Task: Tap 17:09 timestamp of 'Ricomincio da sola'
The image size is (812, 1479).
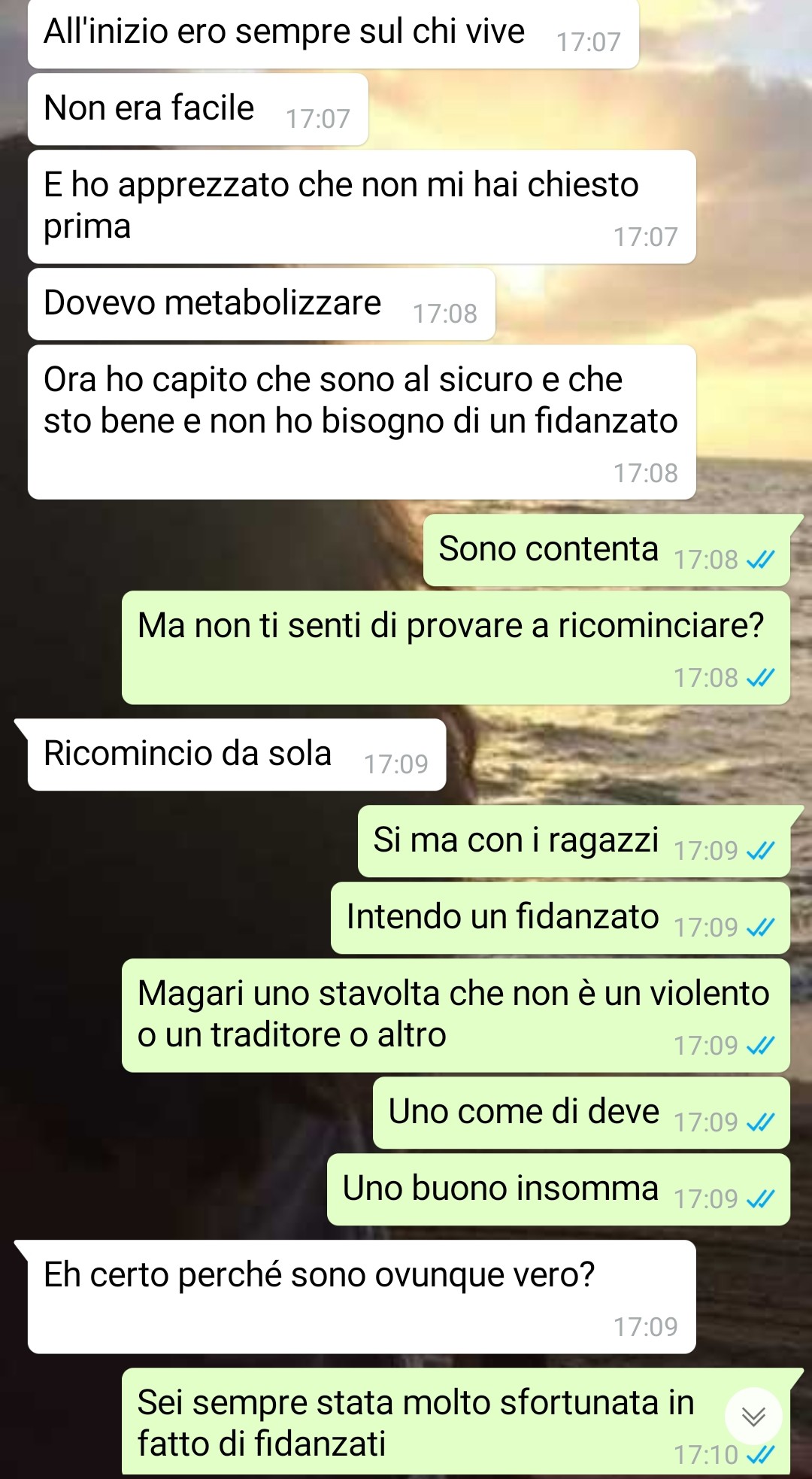Action: (396, 764)
